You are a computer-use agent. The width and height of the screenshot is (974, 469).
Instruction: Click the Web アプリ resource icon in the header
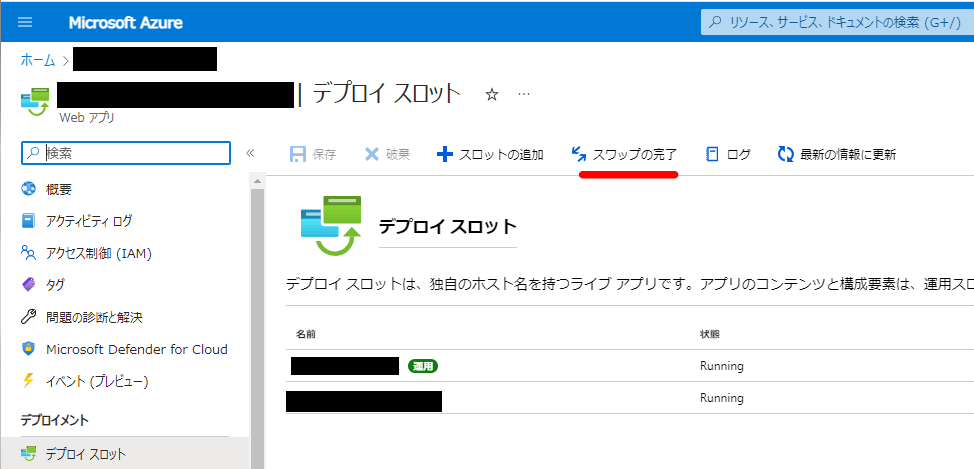35,102
